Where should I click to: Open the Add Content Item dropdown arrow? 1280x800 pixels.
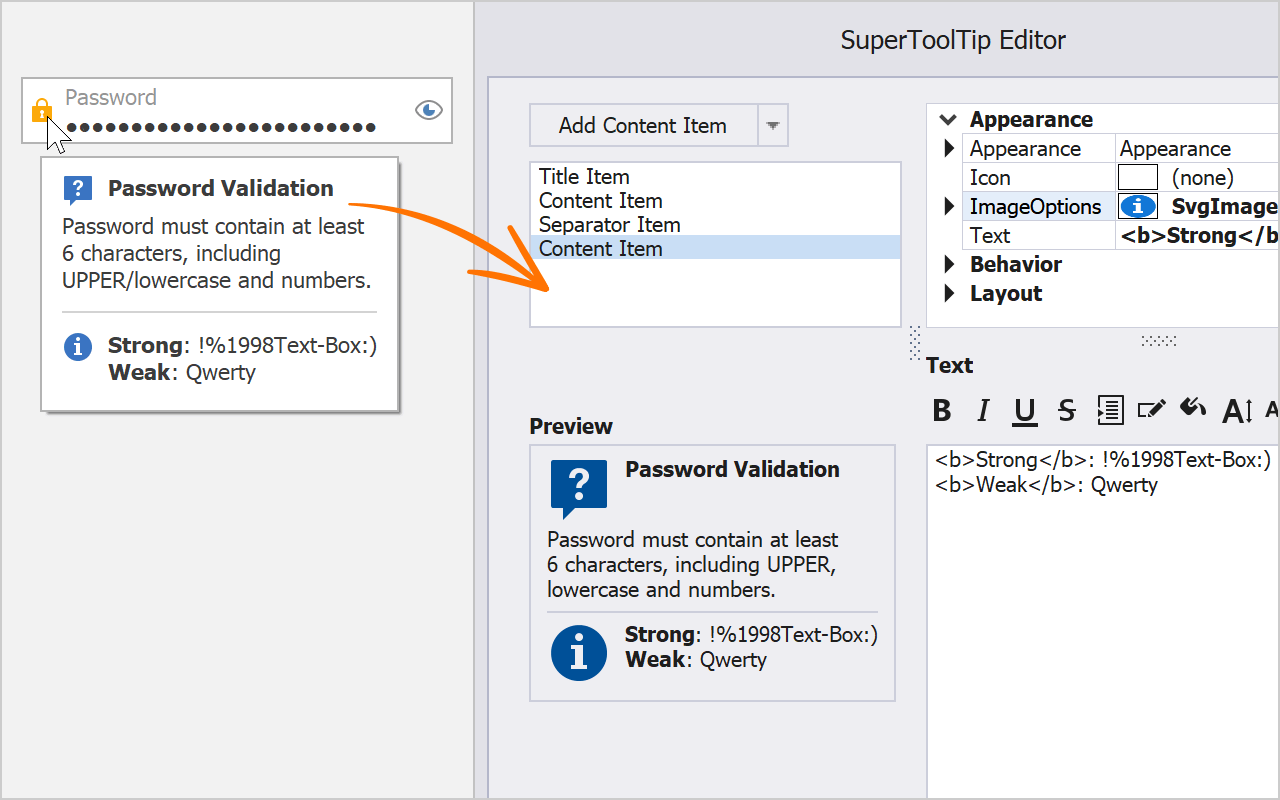point(772,126)
